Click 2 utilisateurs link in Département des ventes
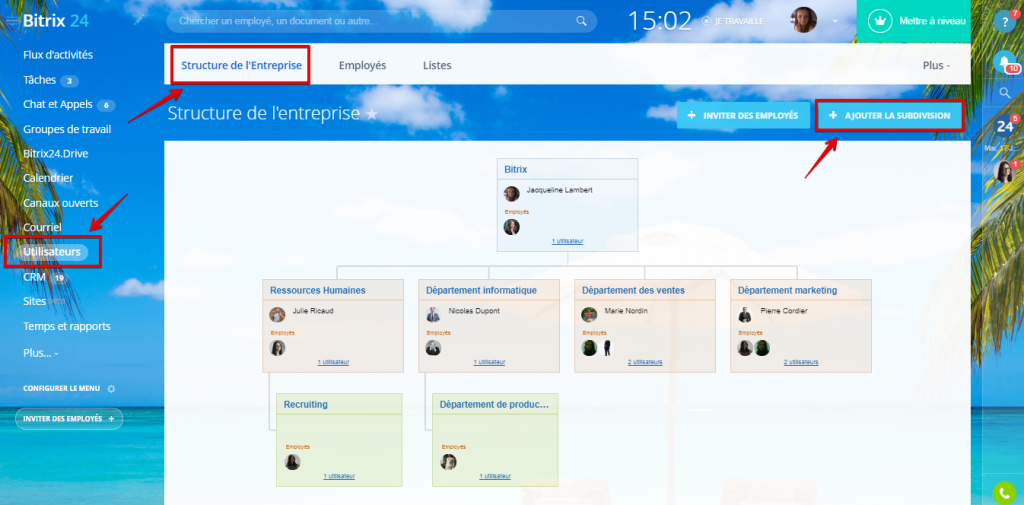 click(645, 362)
